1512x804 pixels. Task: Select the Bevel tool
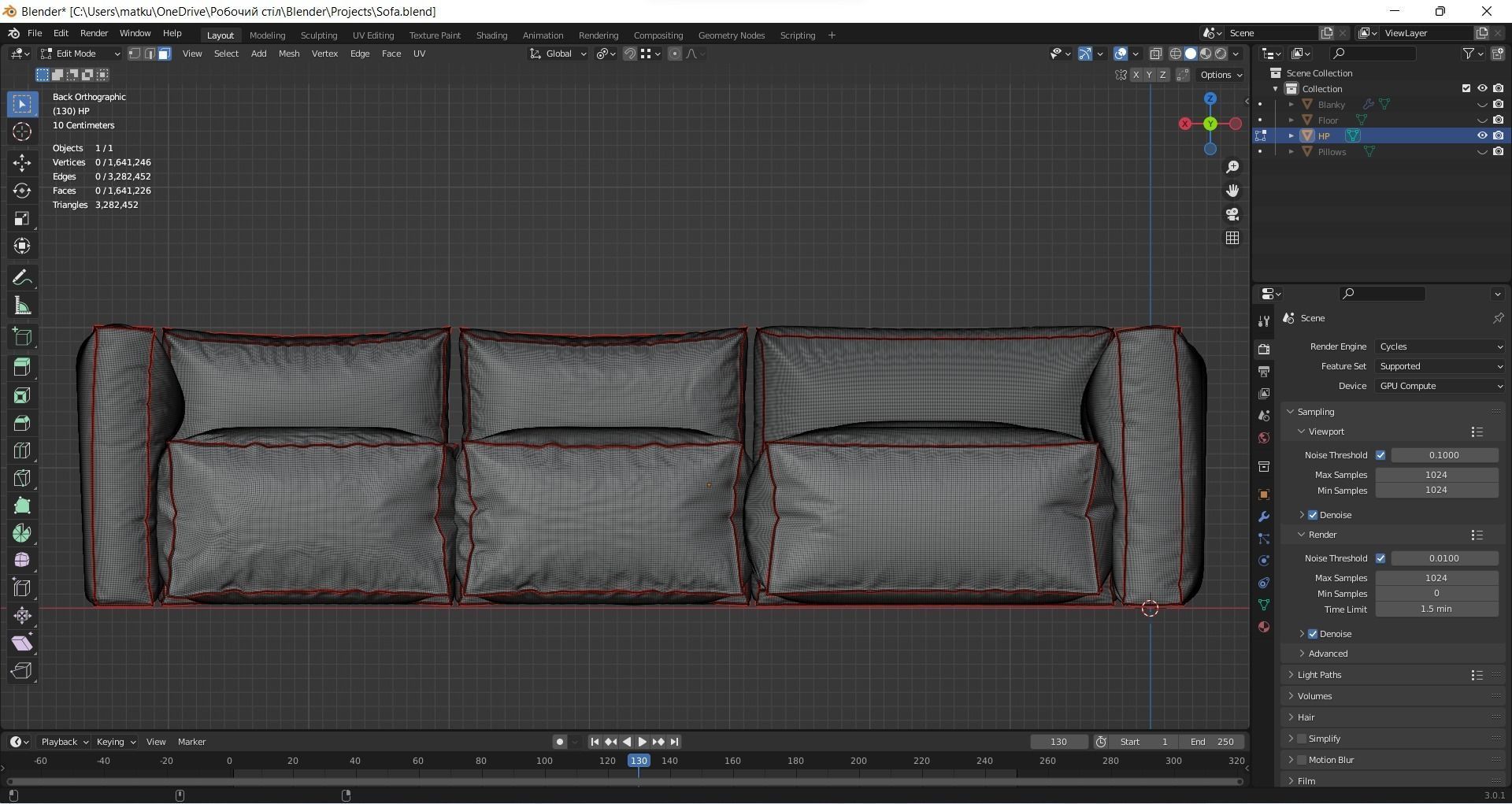point(22,423)
